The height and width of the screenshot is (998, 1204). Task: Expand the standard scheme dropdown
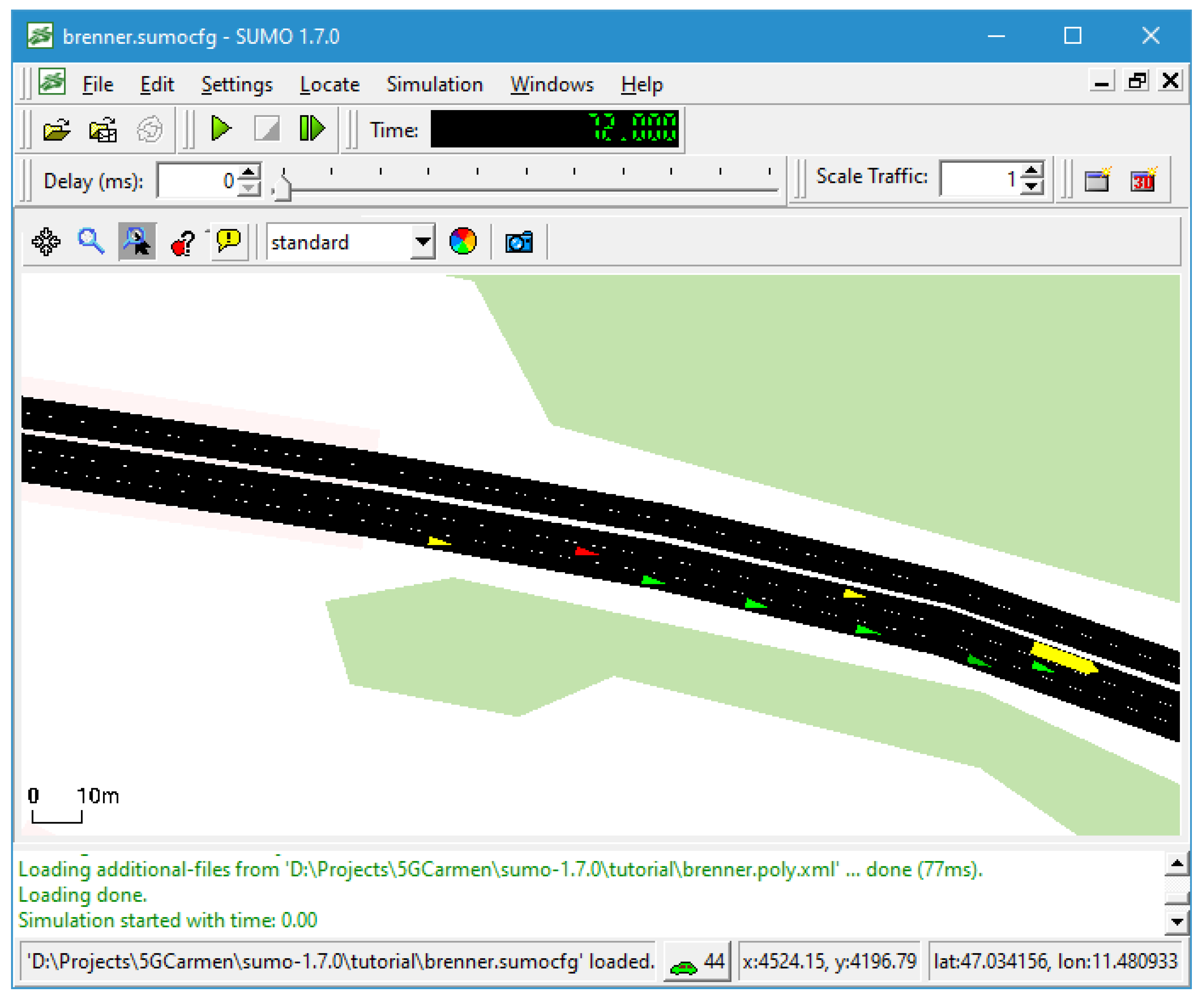tap(423, 242)
